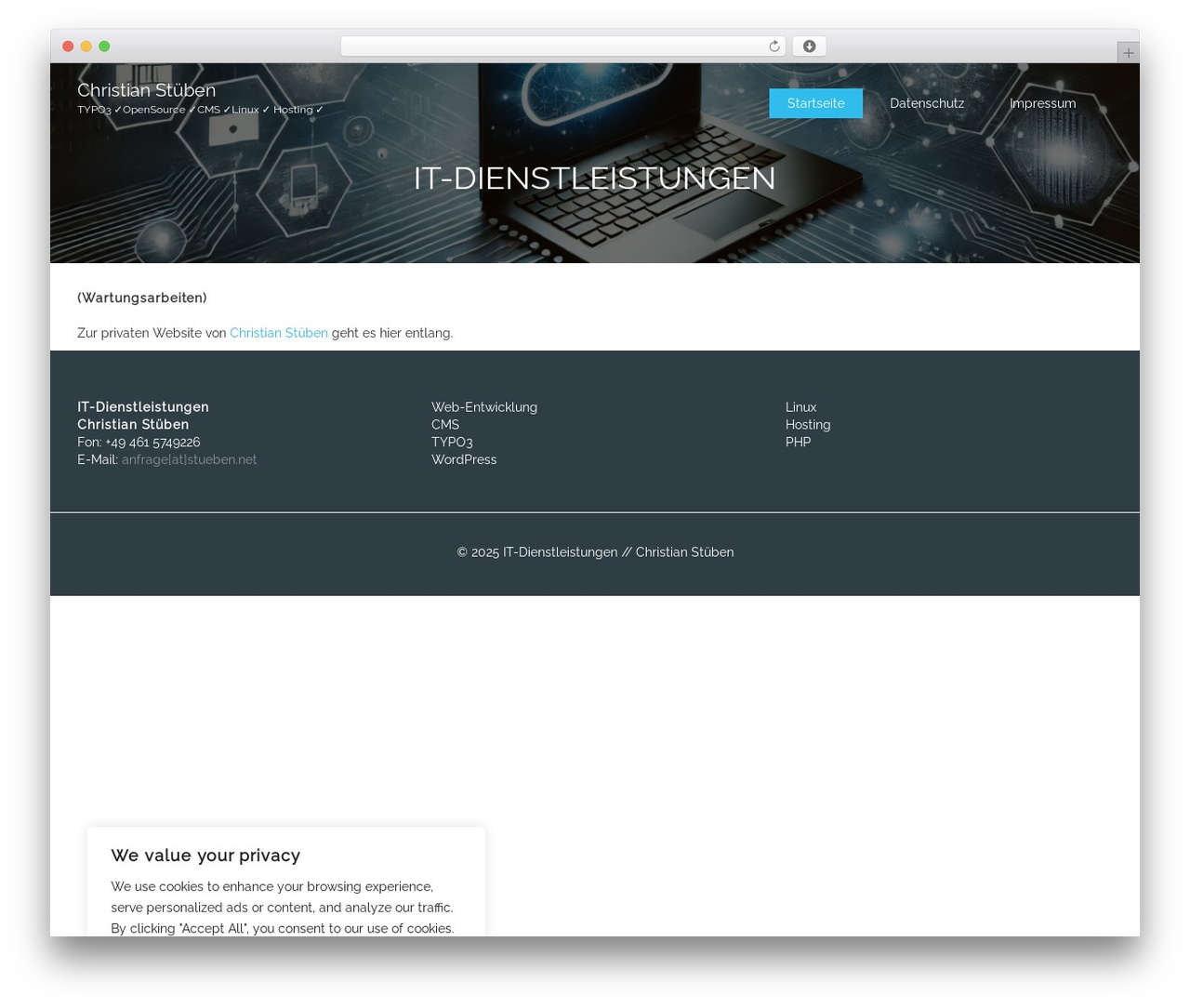Click Hosting in the footer list
Screen dimensions: 1190x1008
click(x=808, y=425)
